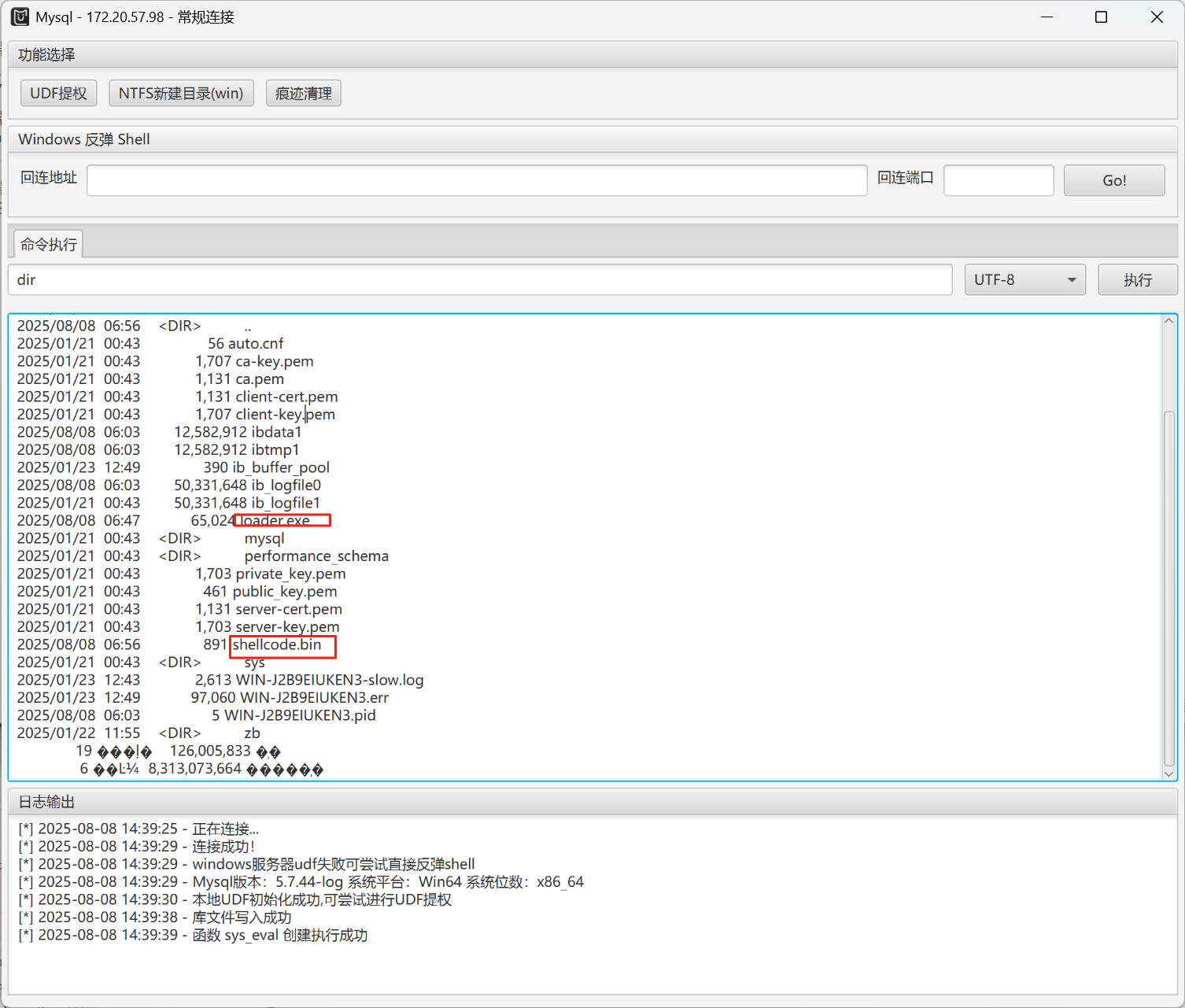Click the 连接成功! log line
1185x1008 pixels.
tap(136, 846)
